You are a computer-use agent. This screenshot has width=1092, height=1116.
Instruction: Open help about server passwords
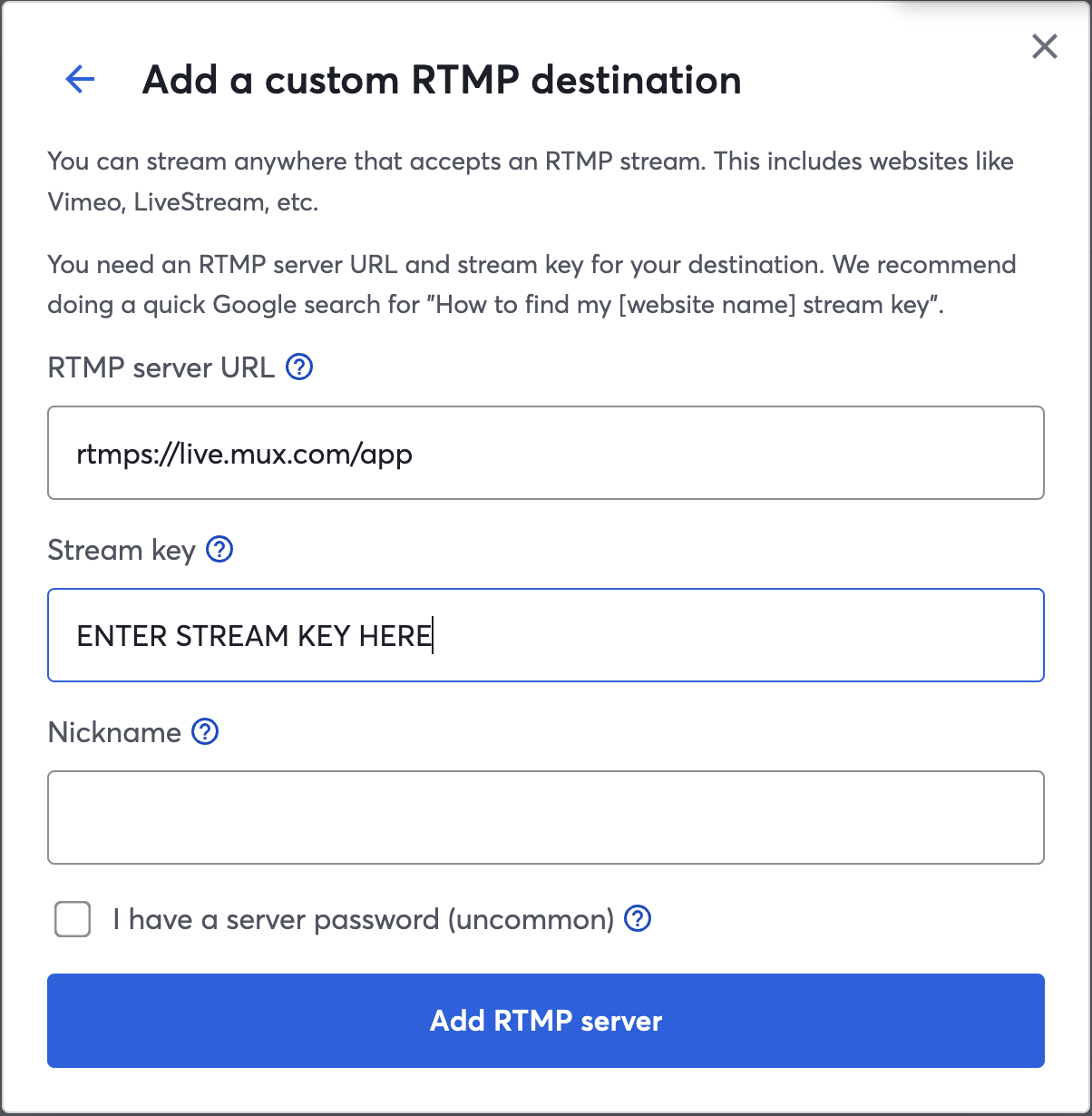[638, 919]
